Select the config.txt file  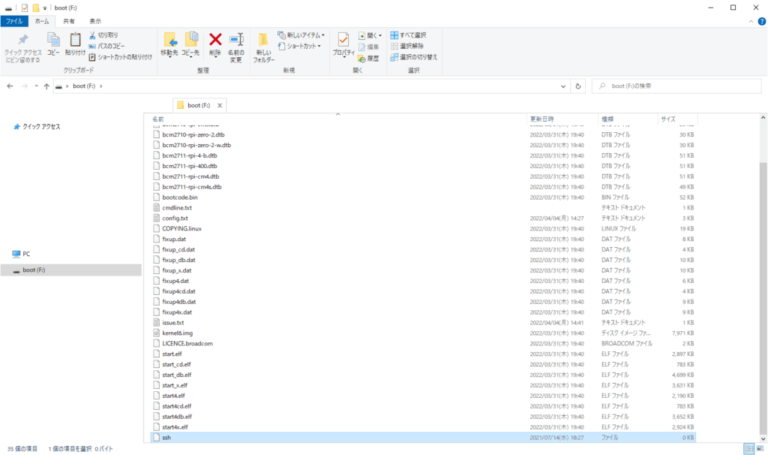(x=177, y=217)
